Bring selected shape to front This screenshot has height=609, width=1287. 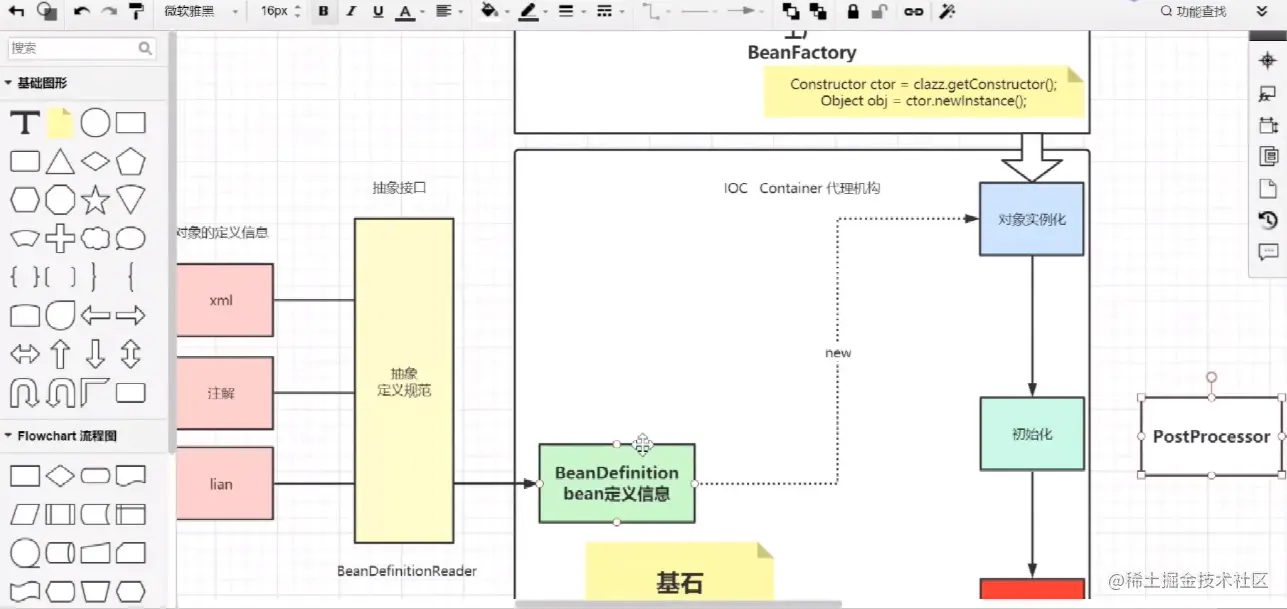pos(791,11)
